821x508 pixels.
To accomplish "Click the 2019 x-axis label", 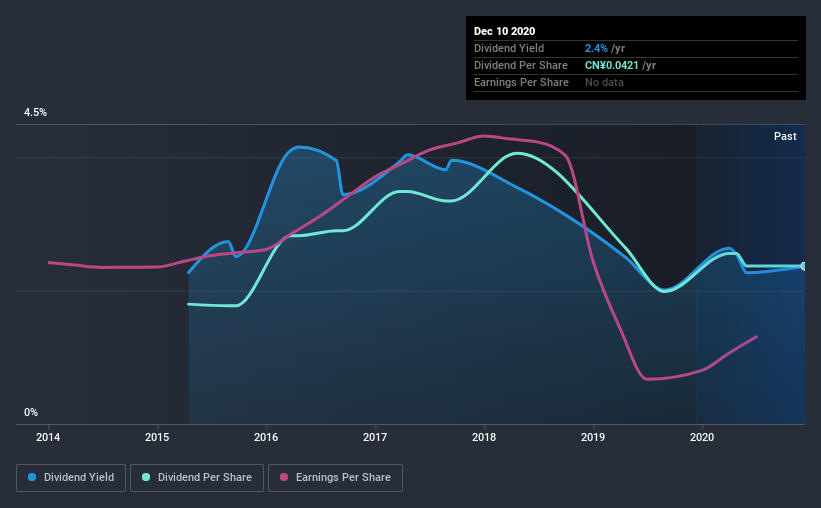I will pyautogui.click(x=593, y=437).
